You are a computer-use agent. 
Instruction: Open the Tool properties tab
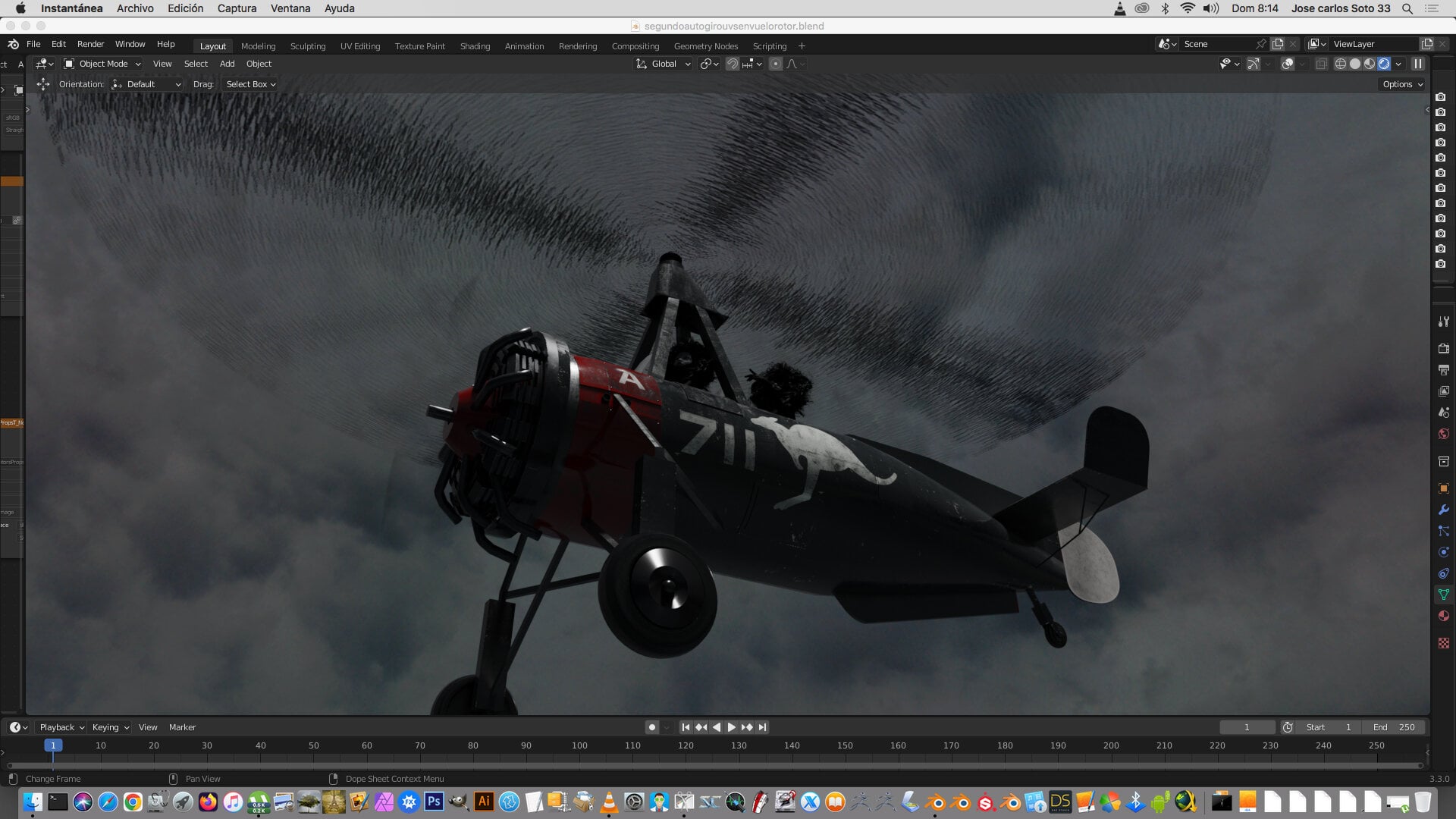[x=1443, y=322]
